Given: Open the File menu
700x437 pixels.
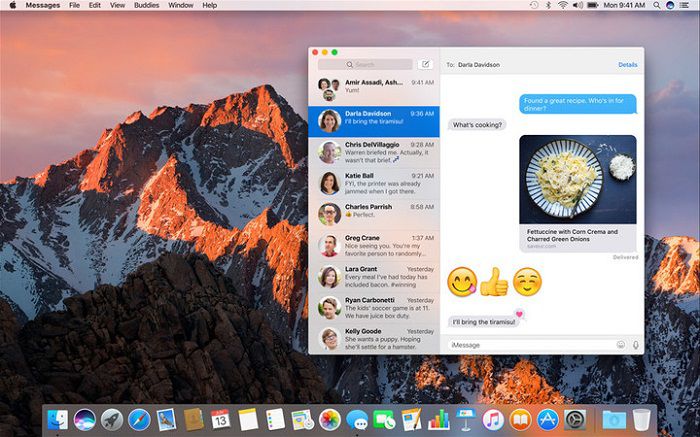Looking at the screenshot, I should pos(75,5).
